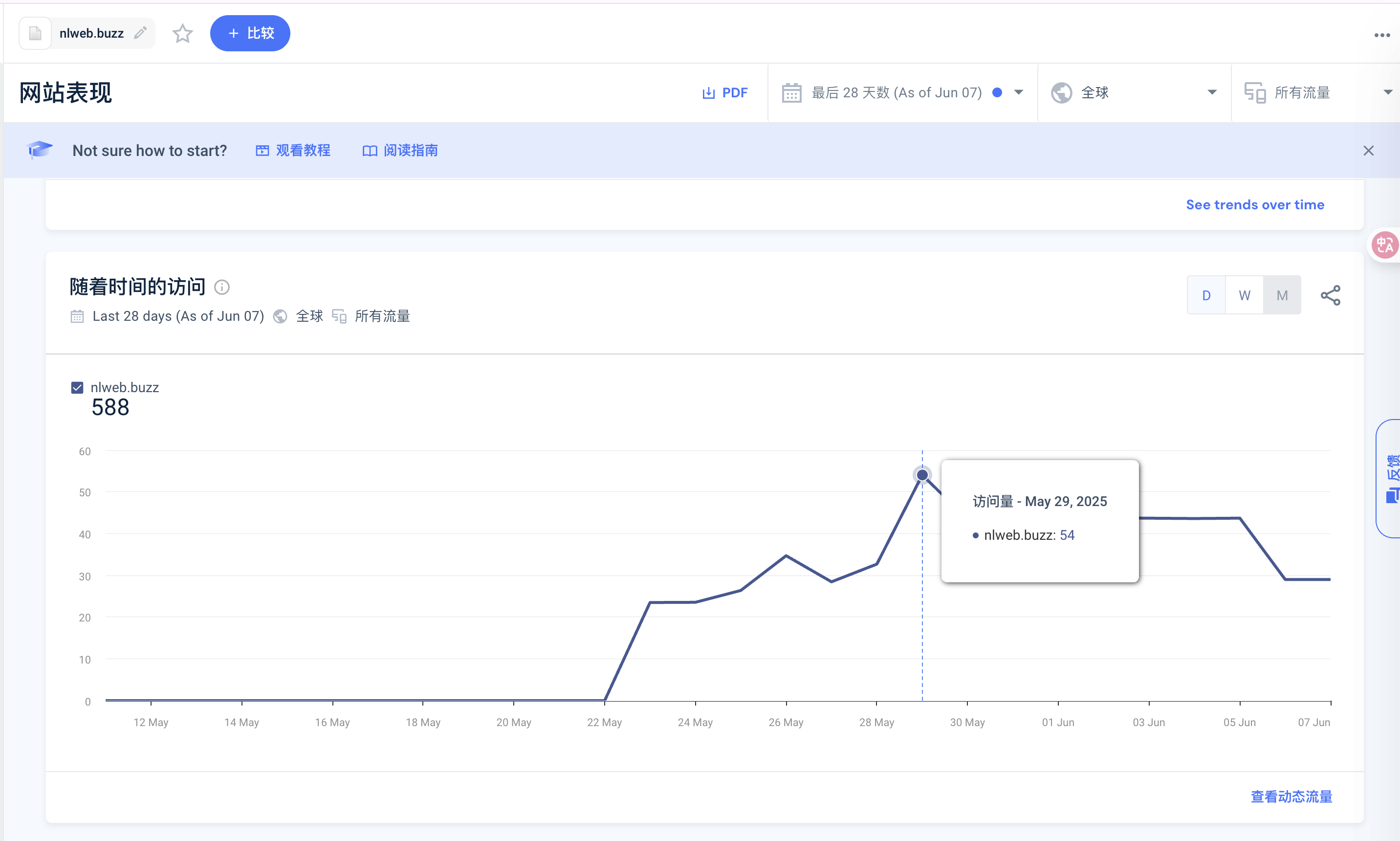
Task: Switch chart granularity to monthly (M)
Action: coord(1282,295)
